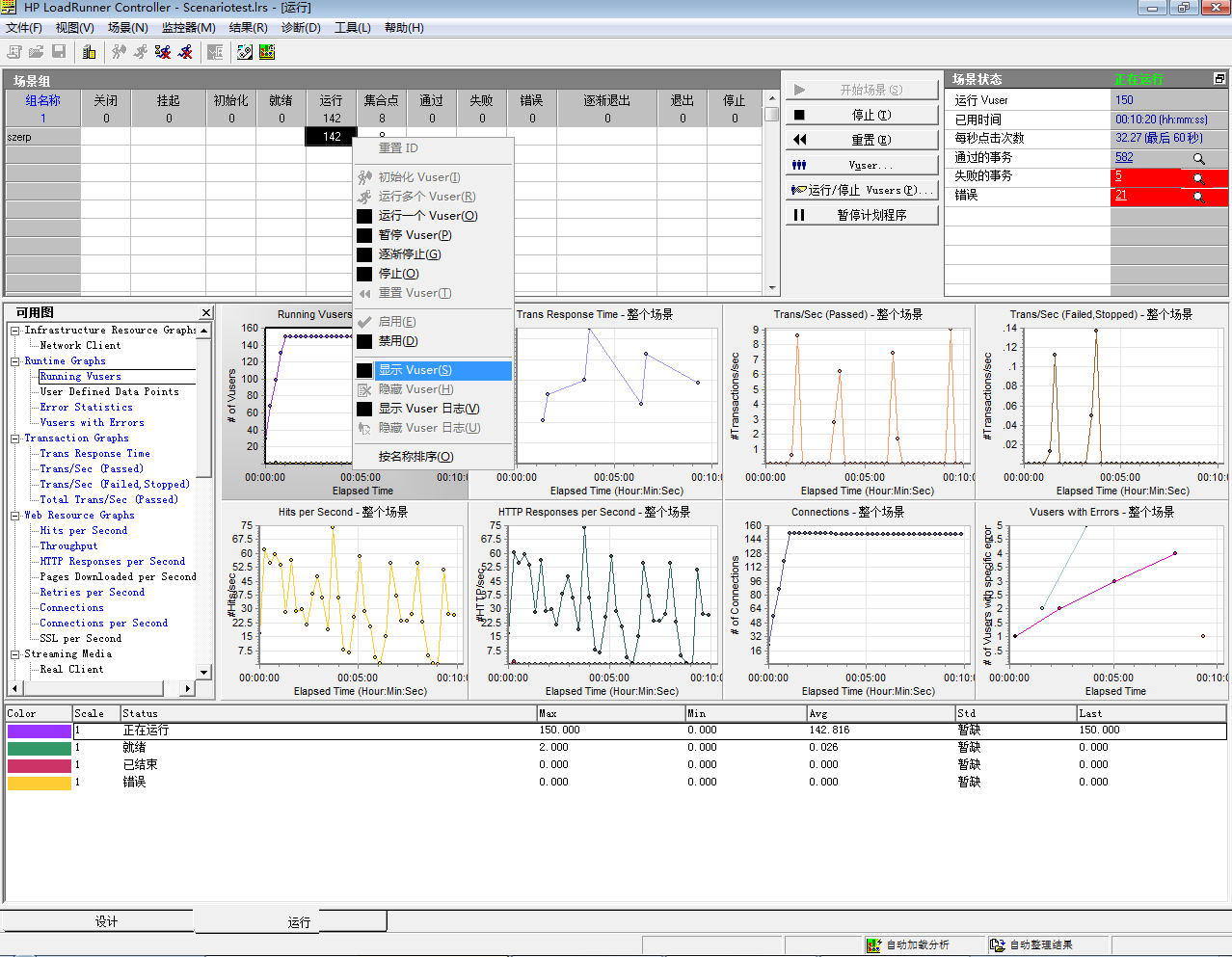Open the 工具(L) menu
This screenshot has height=957, width=1232.
pos(352,28)
